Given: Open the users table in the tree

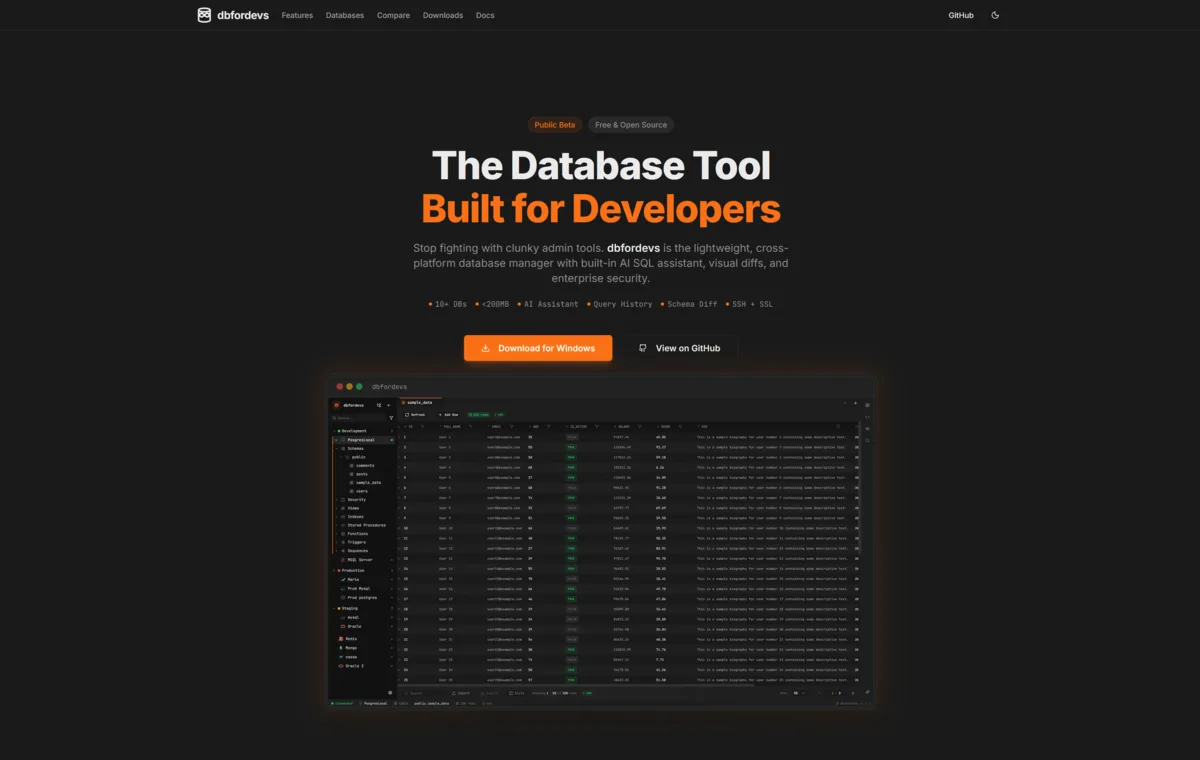Looking at the screenshot, I should (x=361, y=491).
